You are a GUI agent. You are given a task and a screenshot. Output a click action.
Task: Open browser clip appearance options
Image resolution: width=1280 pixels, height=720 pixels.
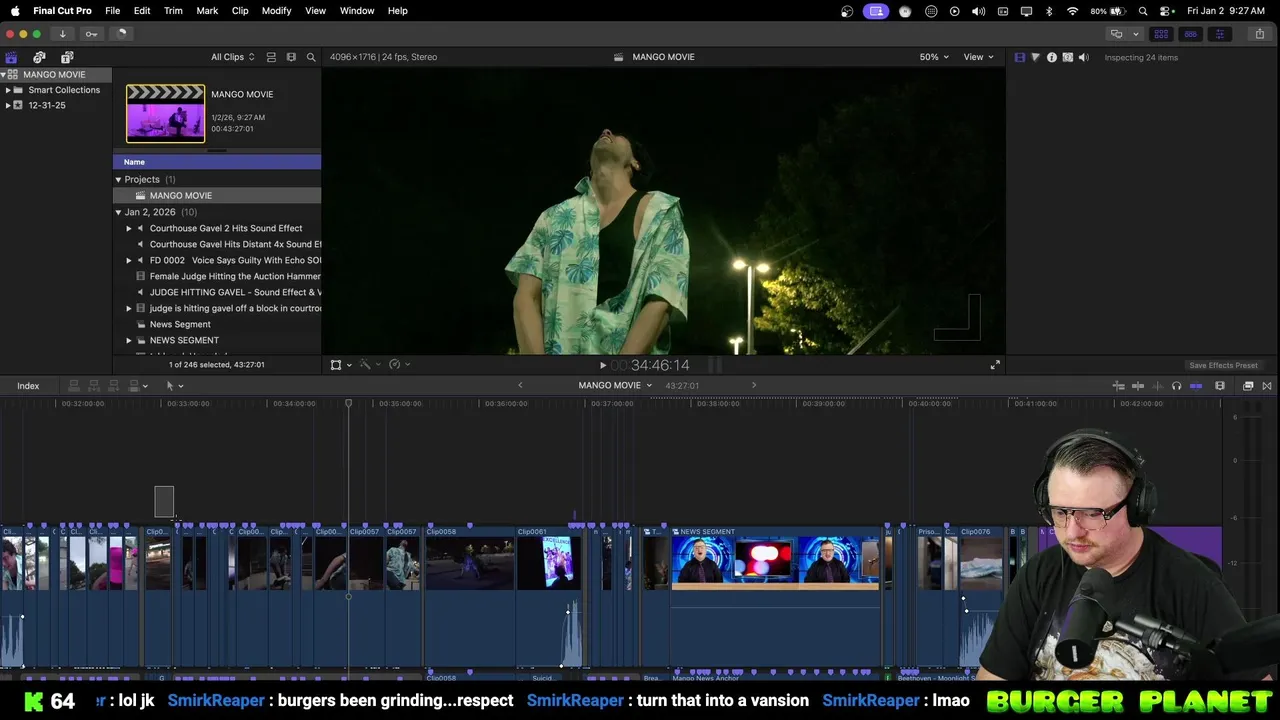(x=291, y=57)
